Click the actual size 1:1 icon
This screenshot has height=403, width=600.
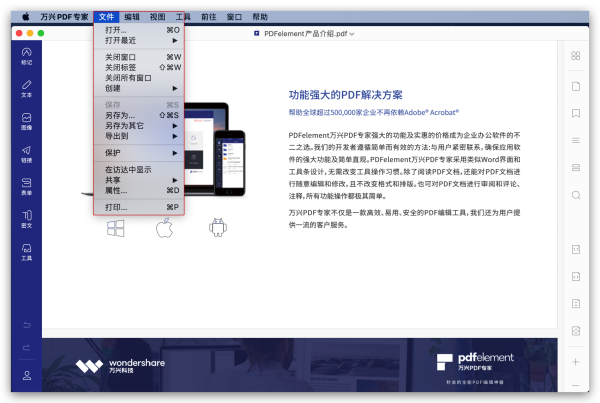point(576,250)
